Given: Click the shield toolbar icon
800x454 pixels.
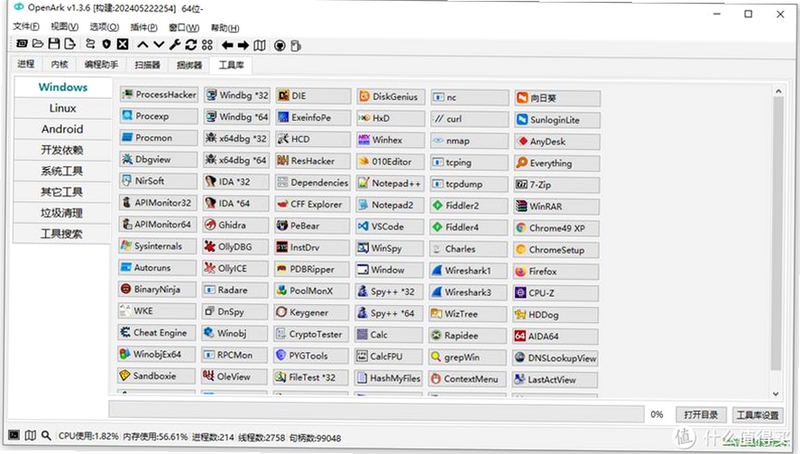Looking at the screenshot, I should (106, 44).
